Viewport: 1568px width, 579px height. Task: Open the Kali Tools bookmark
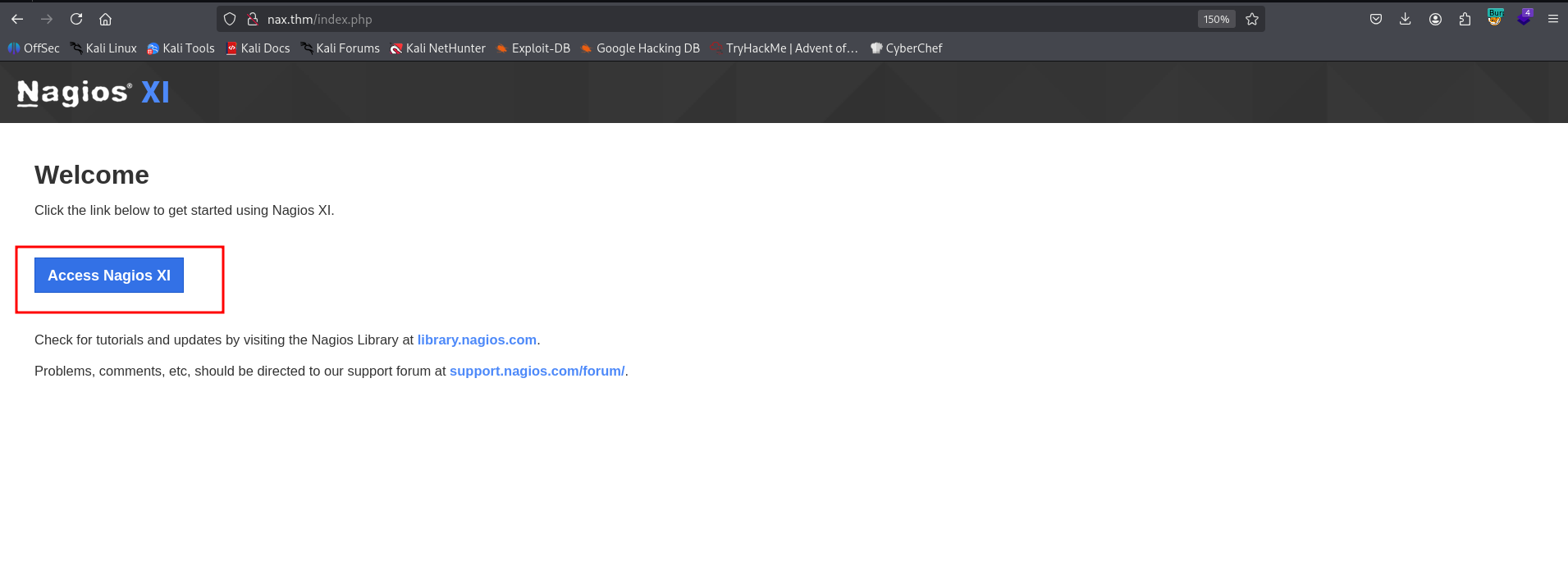point(181,48)
